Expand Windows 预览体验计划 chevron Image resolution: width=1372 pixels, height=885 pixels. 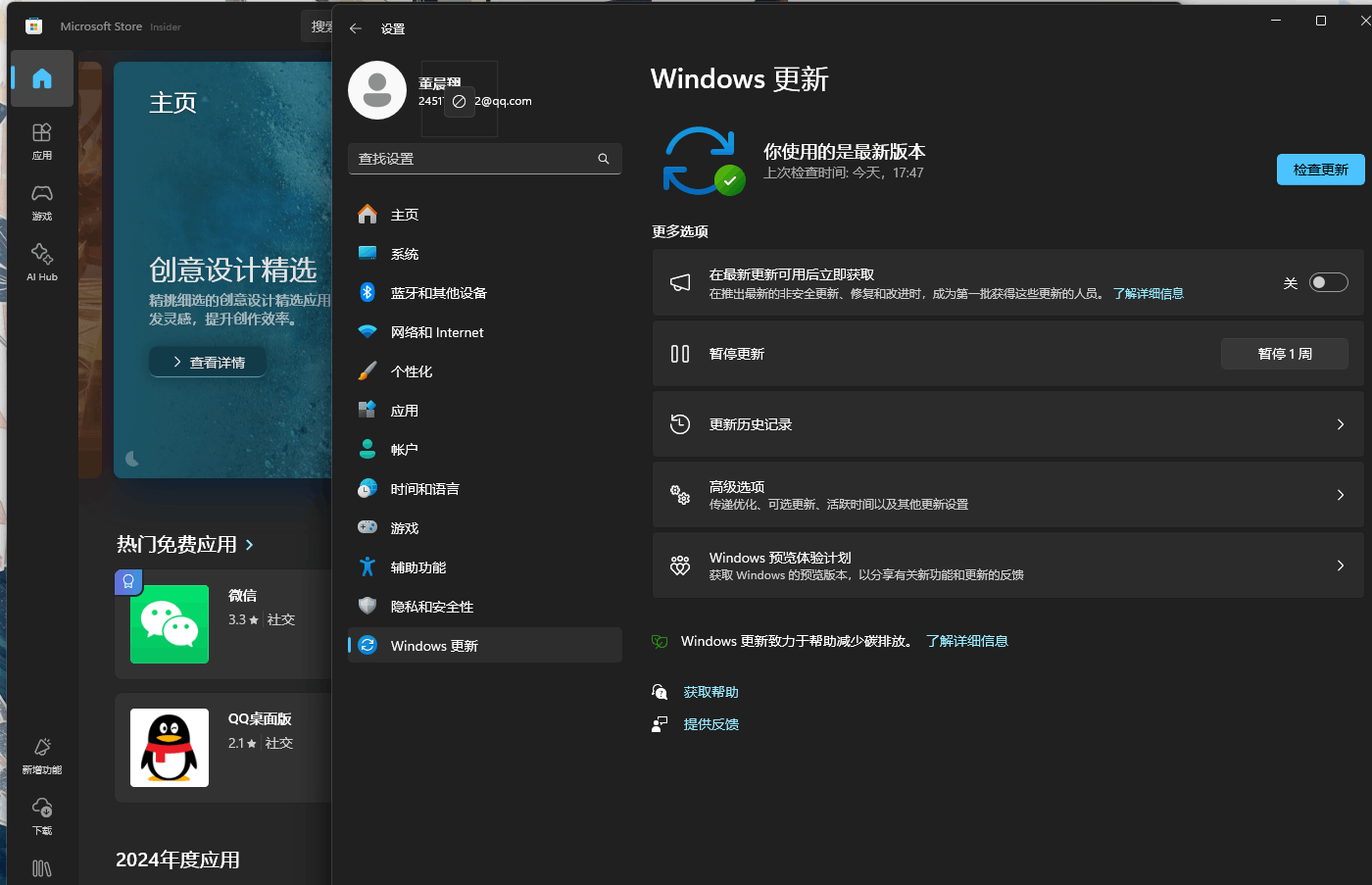[1341, 565]
